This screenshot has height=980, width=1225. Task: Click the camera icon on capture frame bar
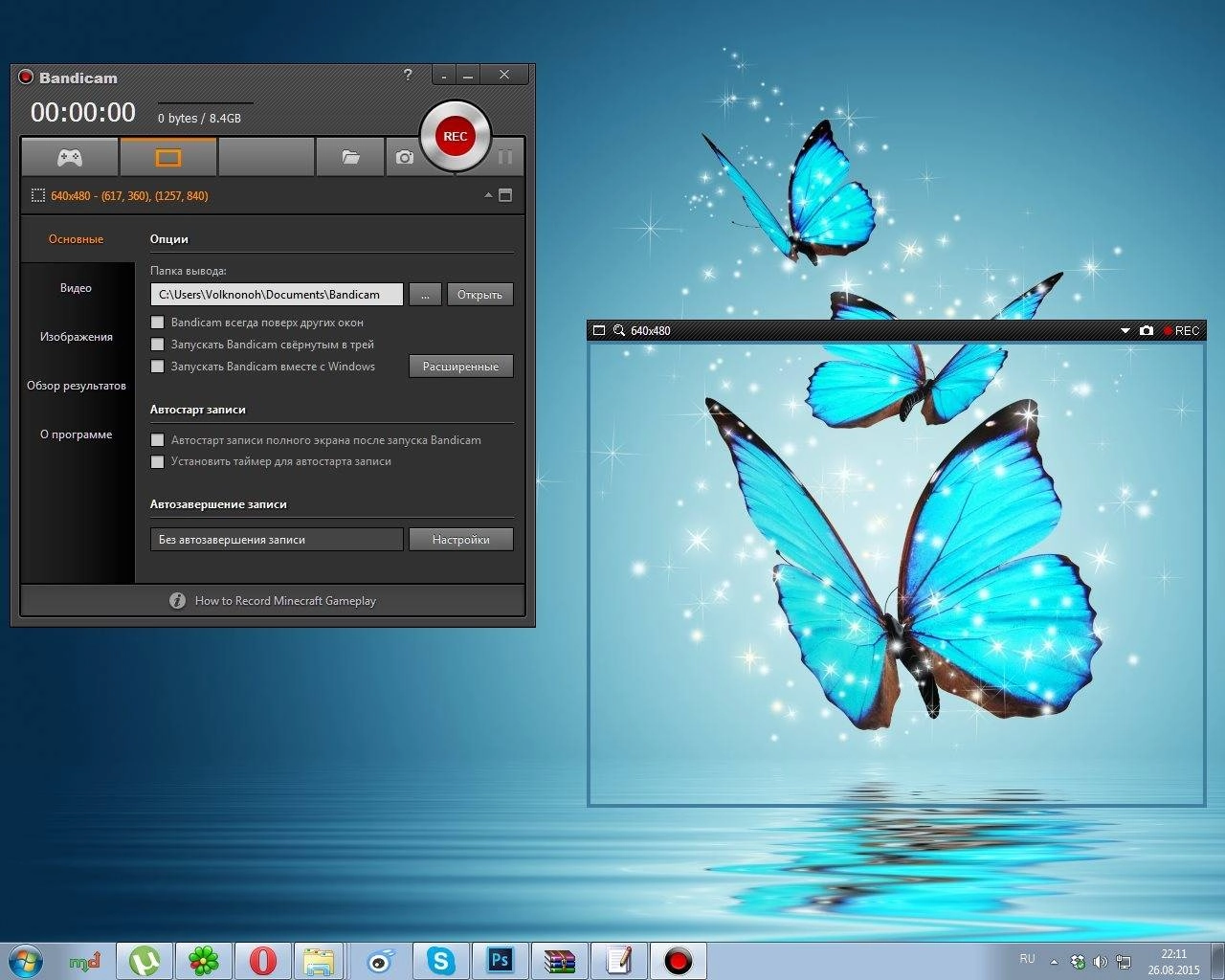click(1147, 330)
